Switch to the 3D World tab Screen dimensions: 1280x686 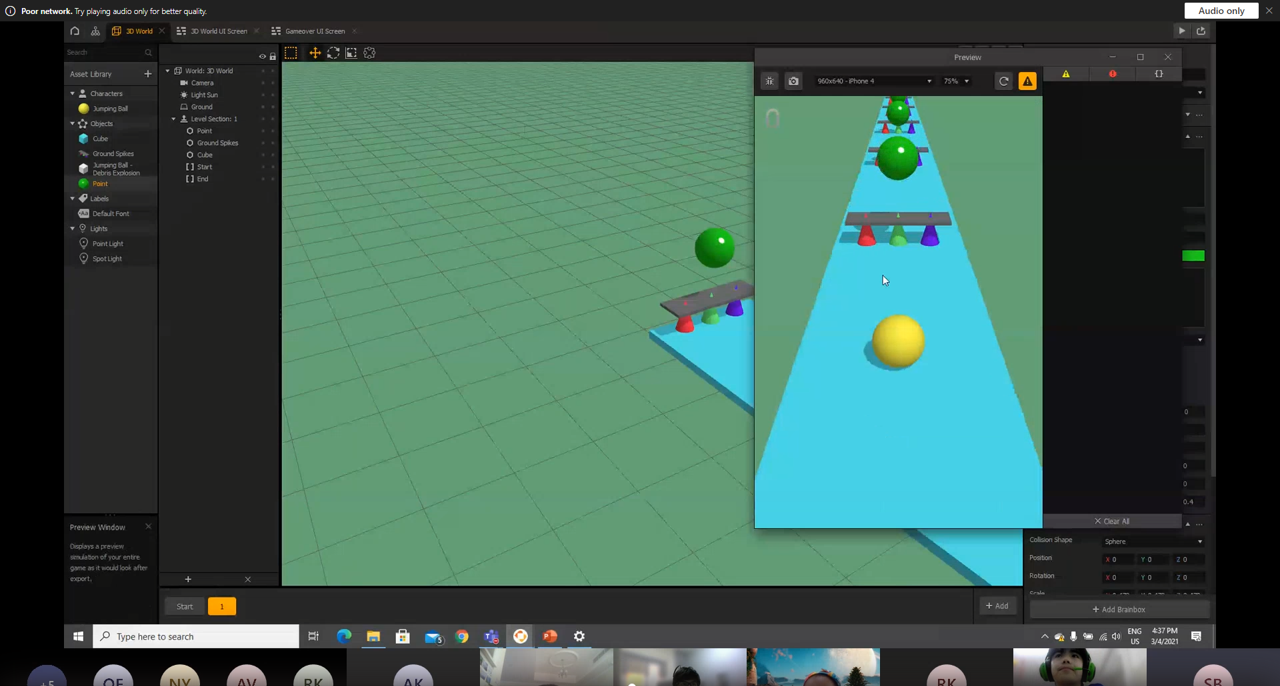[x=138, y=31]
